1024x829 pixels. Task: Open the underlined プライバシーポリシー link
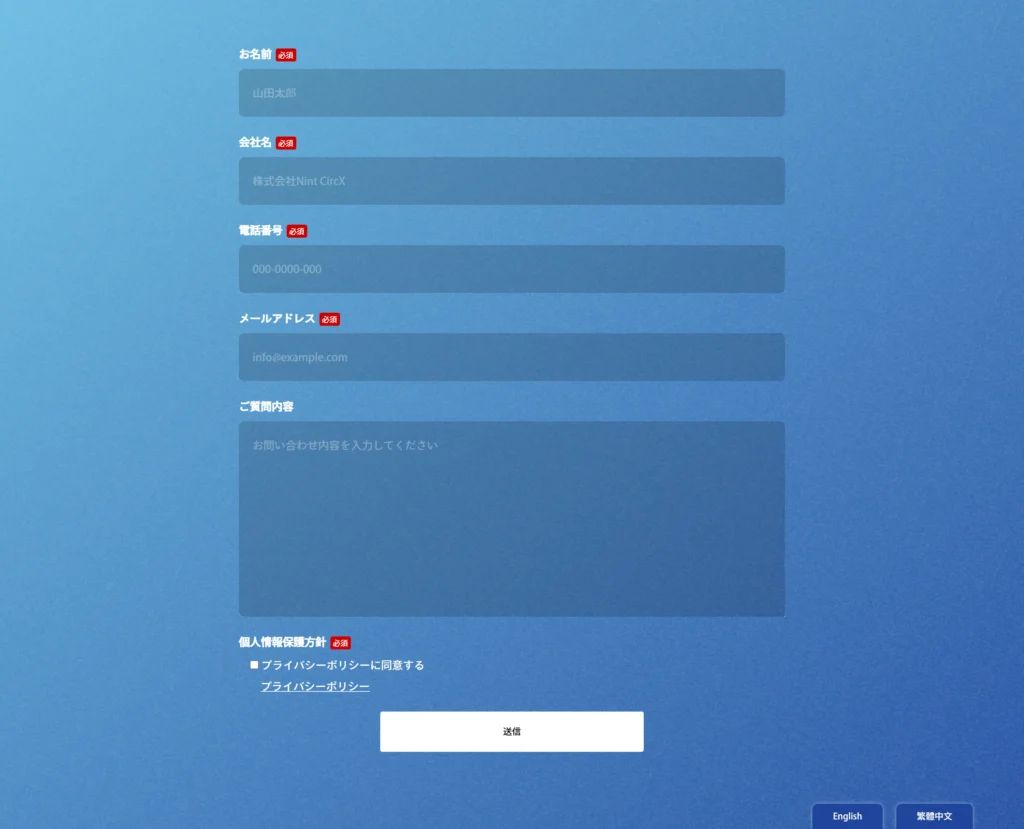pyautogui.click(x=315, y=687)
